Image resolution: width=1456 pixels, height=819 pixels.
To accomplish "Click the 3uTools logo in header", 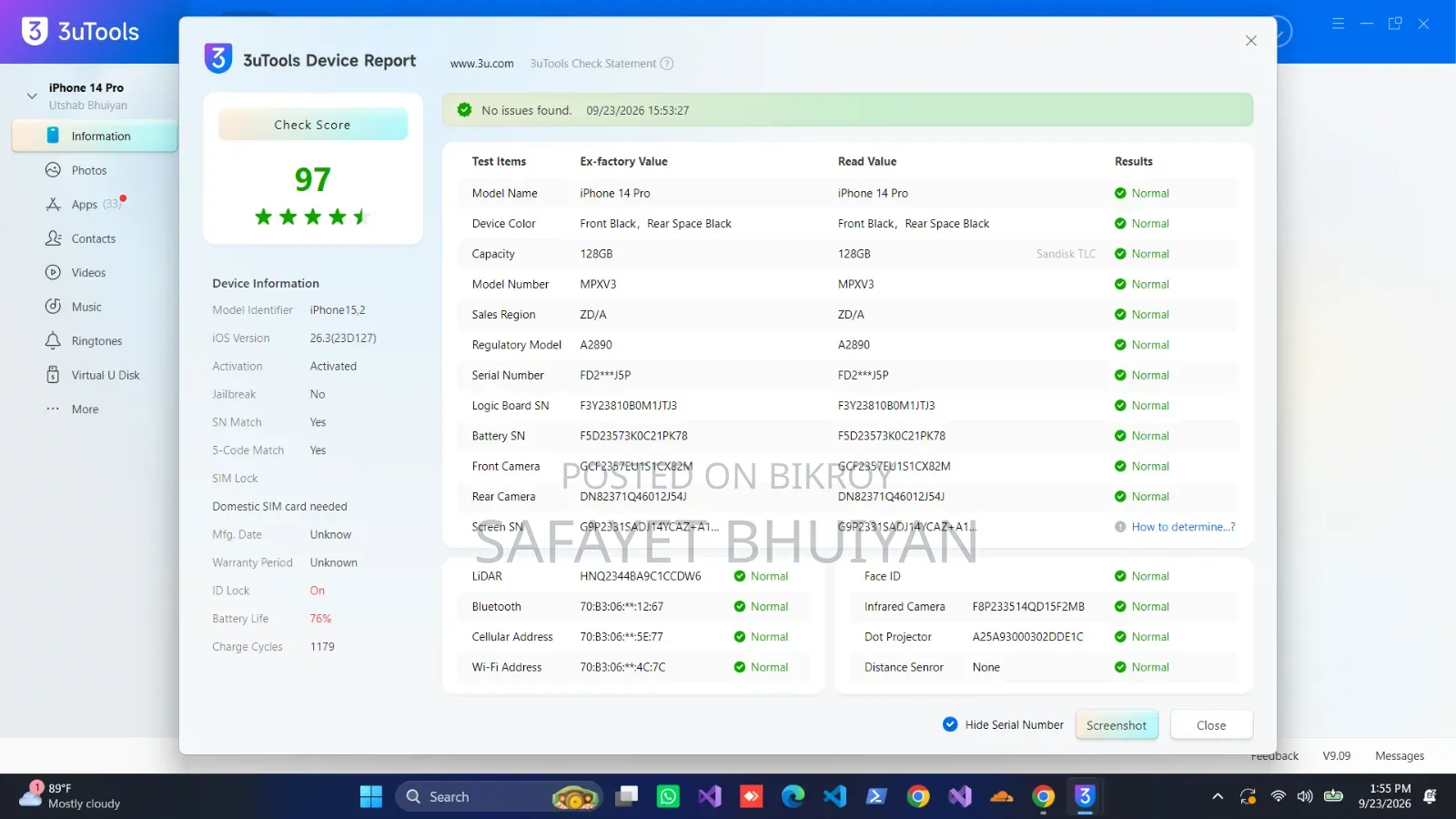I will (80, 32).
